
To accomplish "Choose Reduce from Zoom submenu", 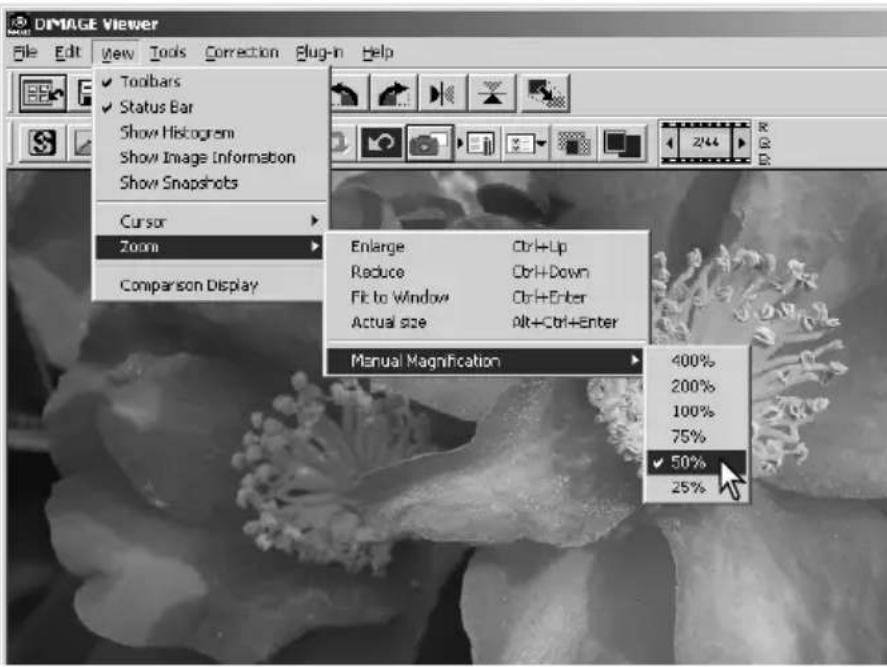I will (x=486, y=272).
